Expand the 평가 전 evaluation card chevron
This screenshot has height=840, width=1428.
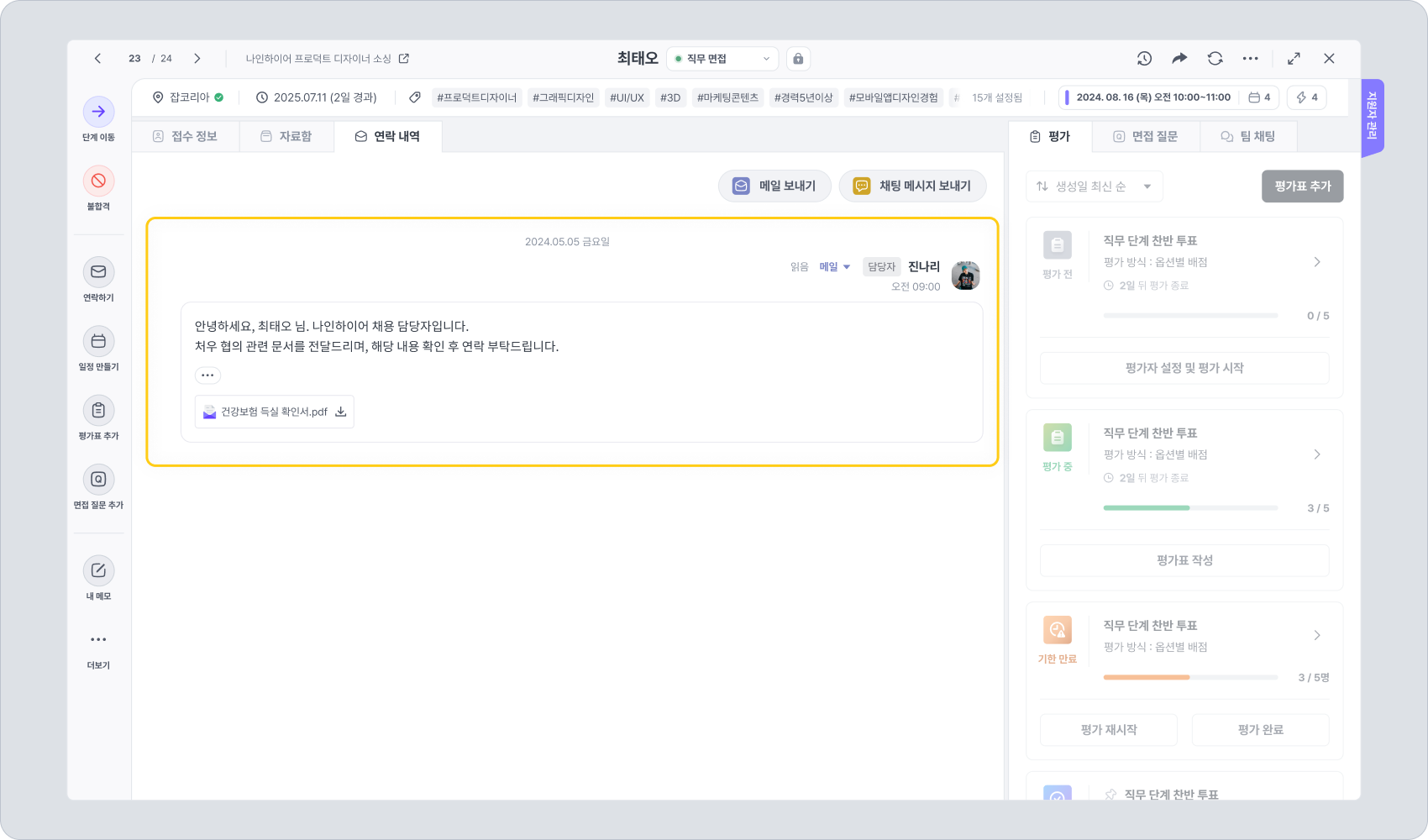point(1317,262)
